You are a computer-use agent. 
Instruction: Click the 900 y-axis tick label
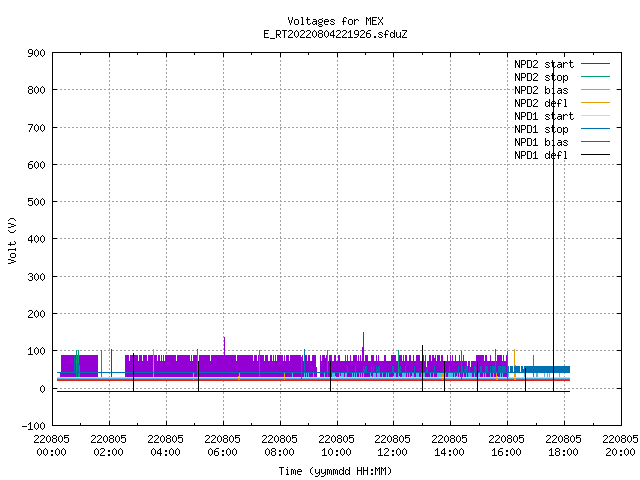(x=36, y=53)
